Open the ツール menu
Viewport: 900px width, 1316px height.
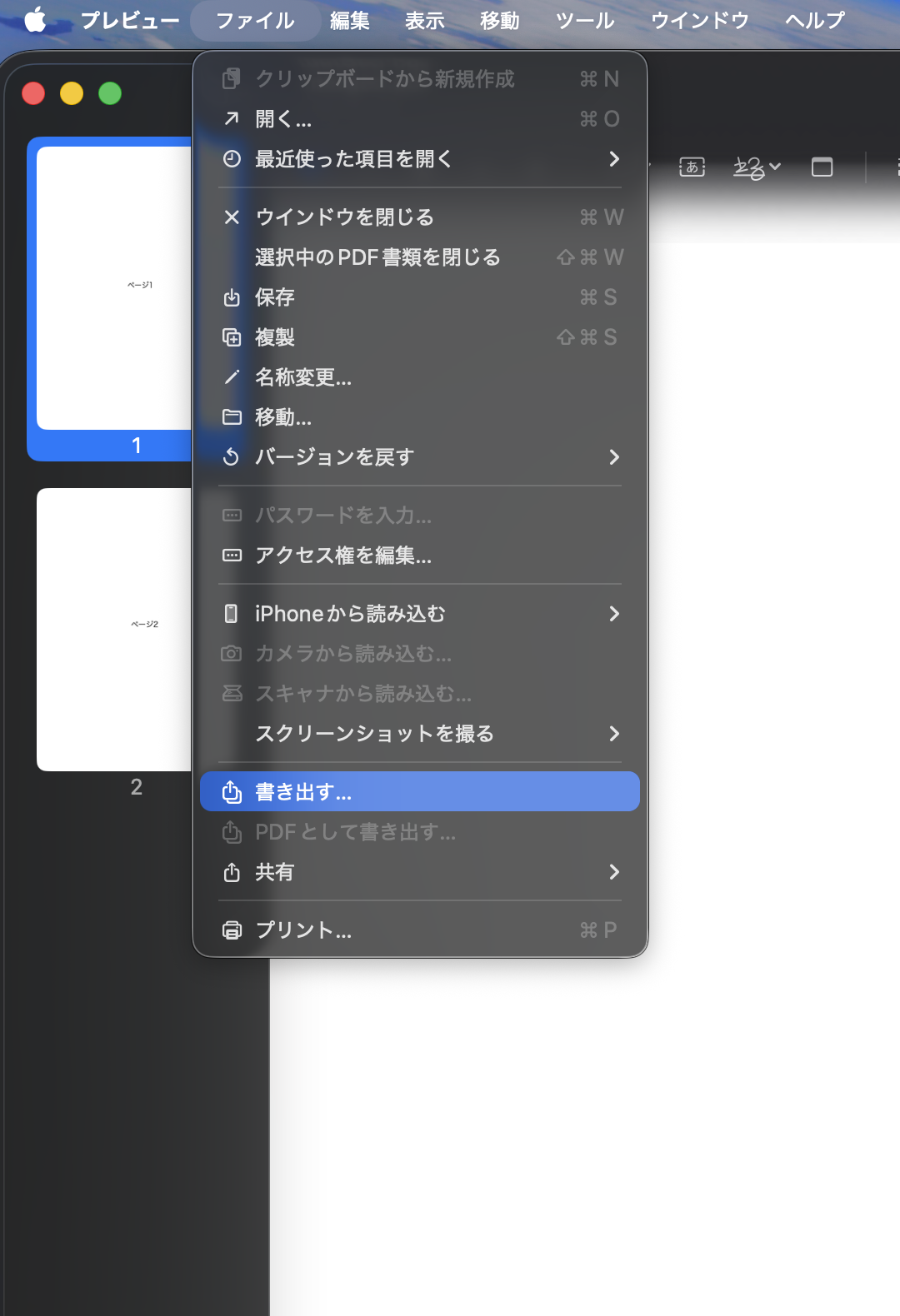[585, 20]
